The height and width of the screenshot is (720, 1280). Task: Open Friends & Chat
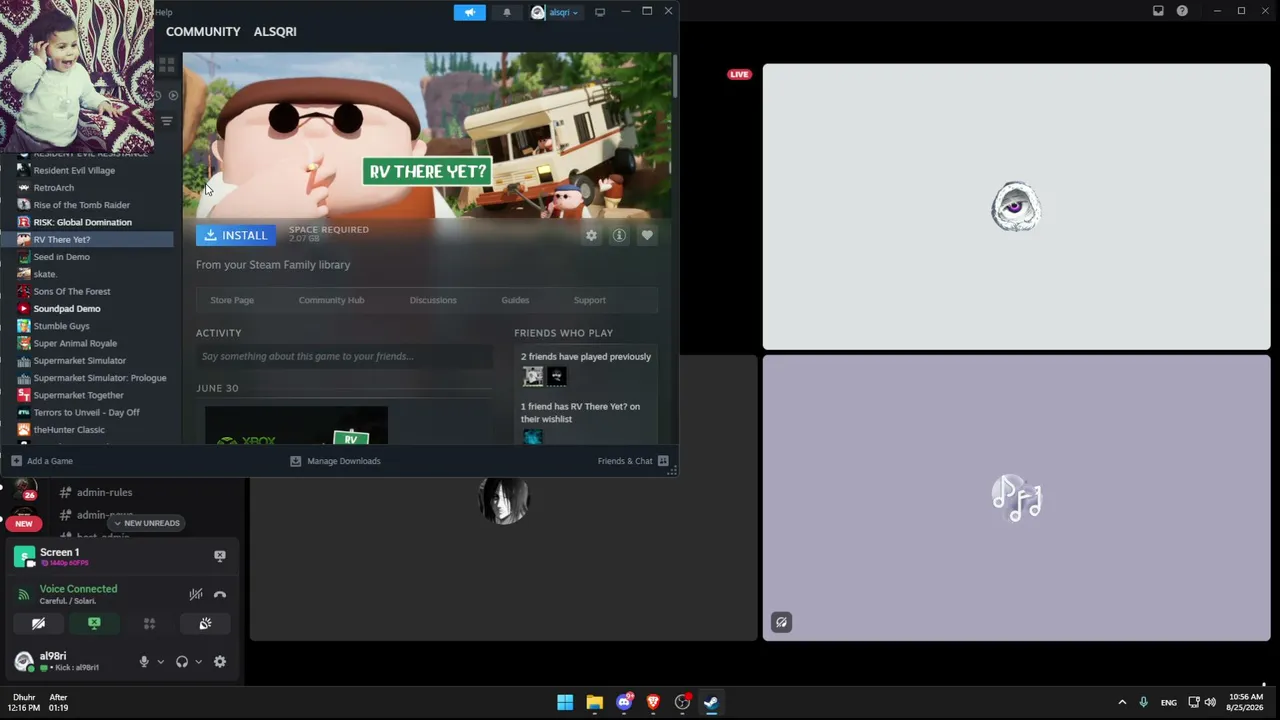coord(633,461)
